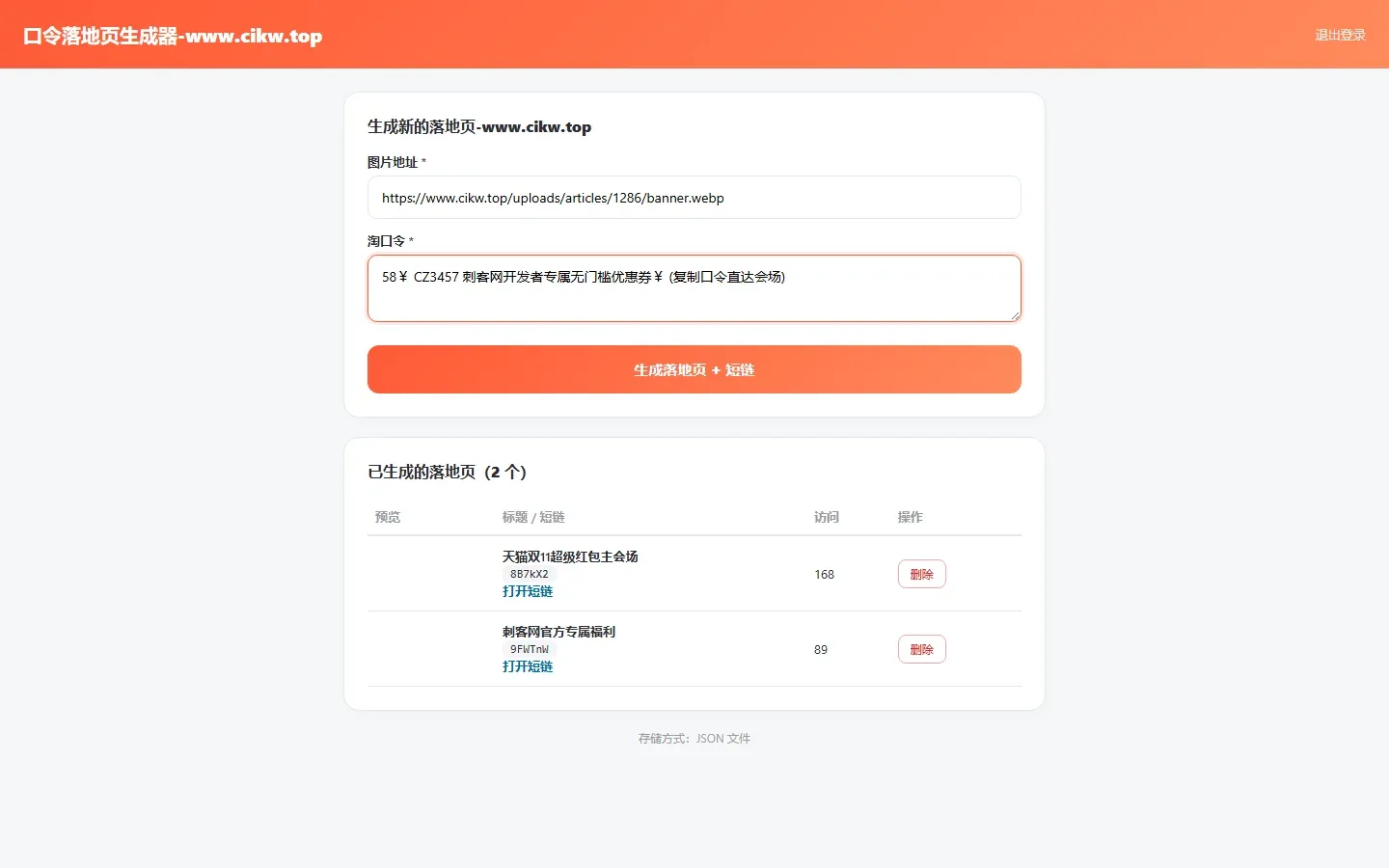Screen dimensions: 1389x868
Task: Open 打开短链 for 刺客网官方专属福利
Action: click(528, 666)
